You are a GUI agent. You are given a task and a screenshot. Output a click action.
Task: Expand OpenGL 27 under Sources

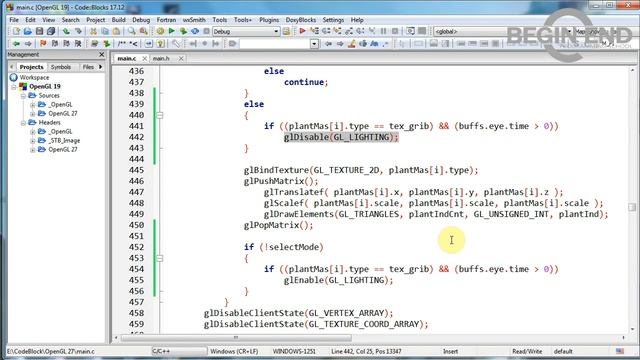pos(32,113)
